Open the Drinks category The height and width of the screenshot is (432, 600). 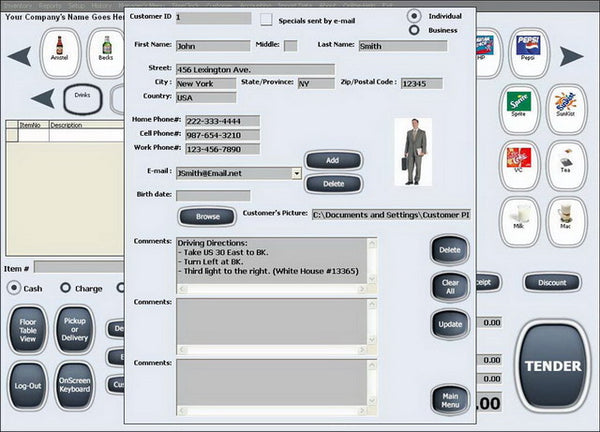[x=83, y=97]
